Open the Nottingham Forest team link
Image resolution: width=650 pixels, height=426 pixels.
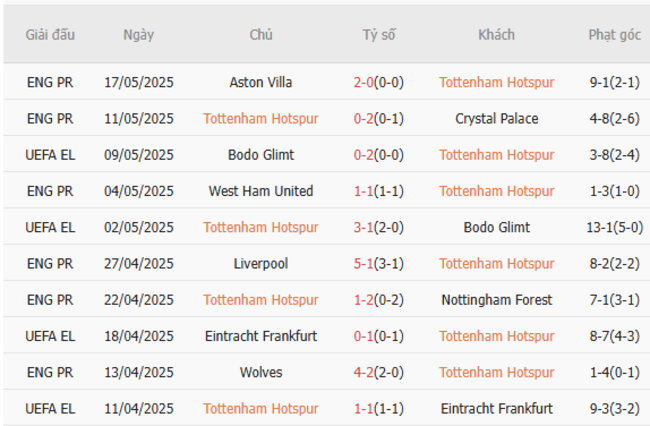[x=496, y=299]
